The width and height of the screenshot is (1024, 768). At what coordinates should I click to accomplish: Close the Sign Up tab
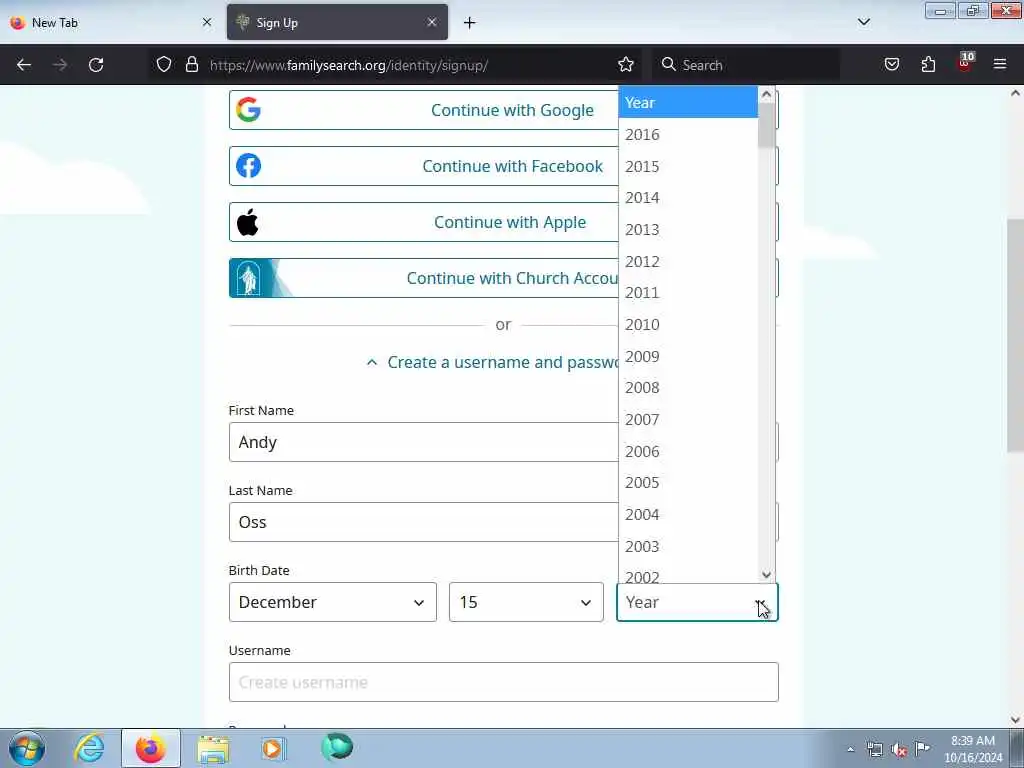pos(432,22)
